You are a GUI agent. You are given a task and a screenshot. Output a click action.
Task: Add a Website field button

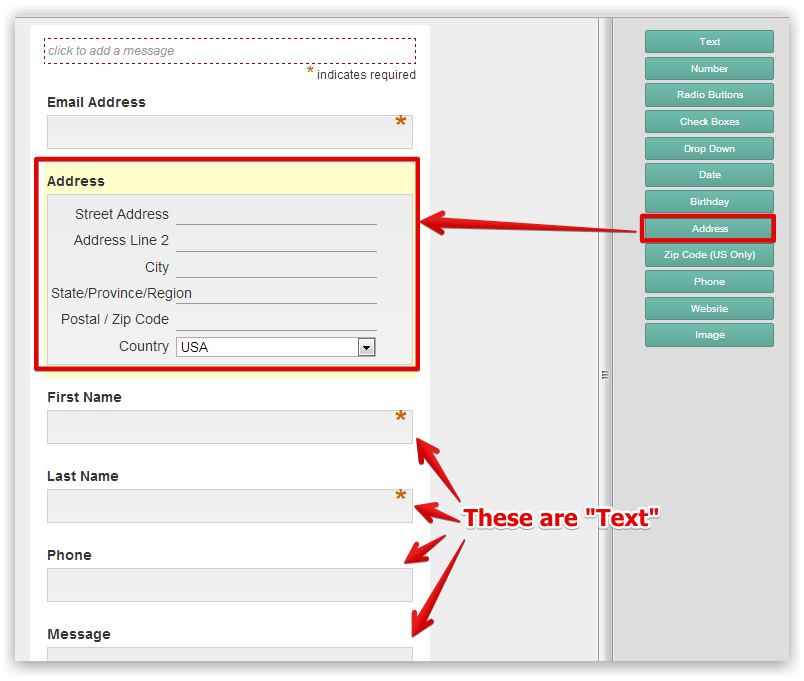tap(709, 309)
